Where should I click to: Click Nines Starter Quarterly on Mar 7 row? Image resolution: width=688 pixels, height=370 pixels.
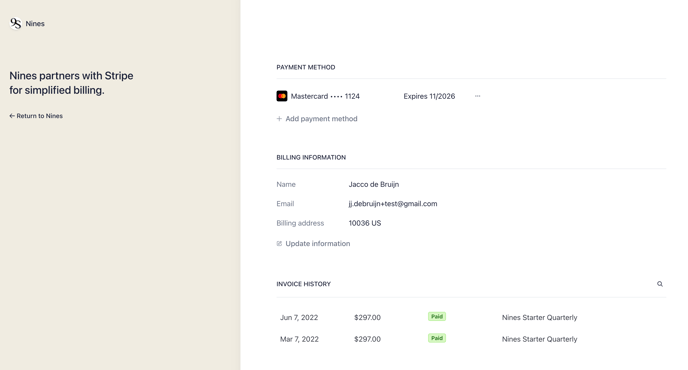(539, 339)
